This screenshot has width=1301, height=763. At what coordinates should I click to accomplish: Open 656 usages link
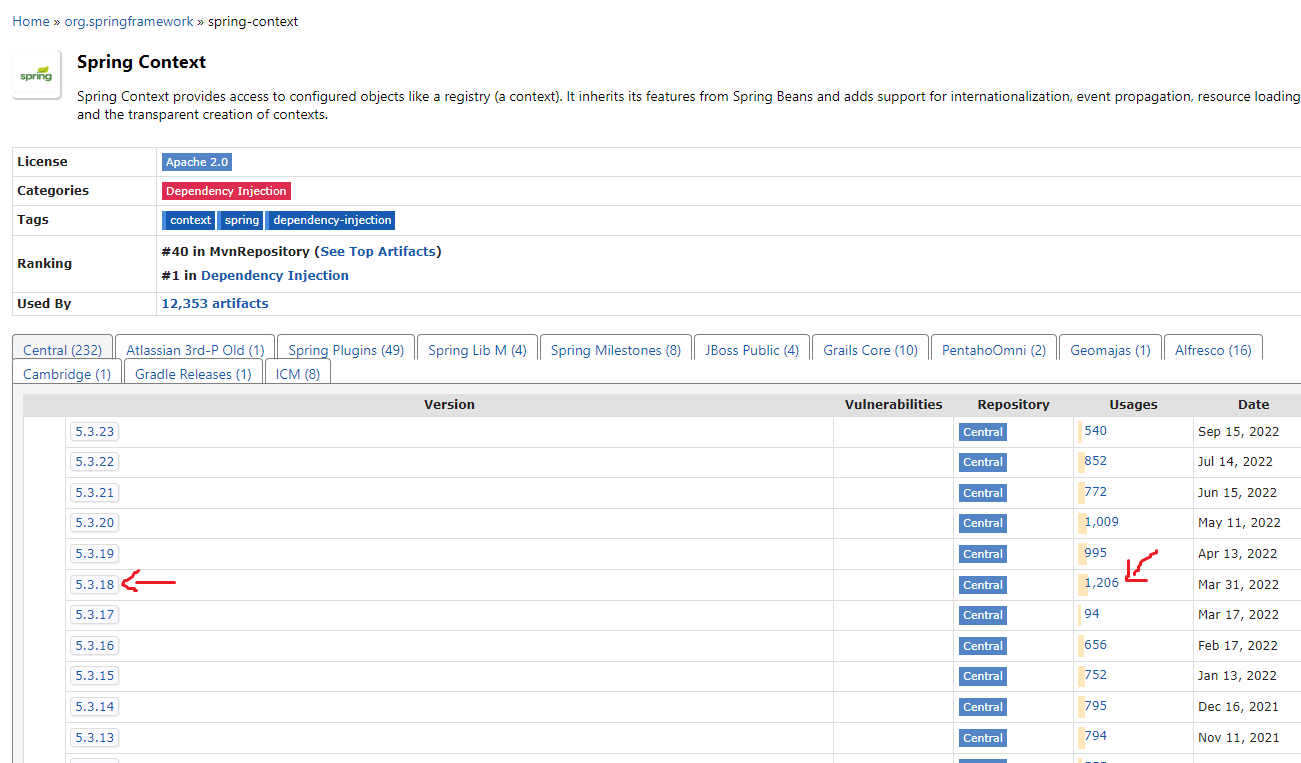pyautogui.click(x=1095, y=645)
